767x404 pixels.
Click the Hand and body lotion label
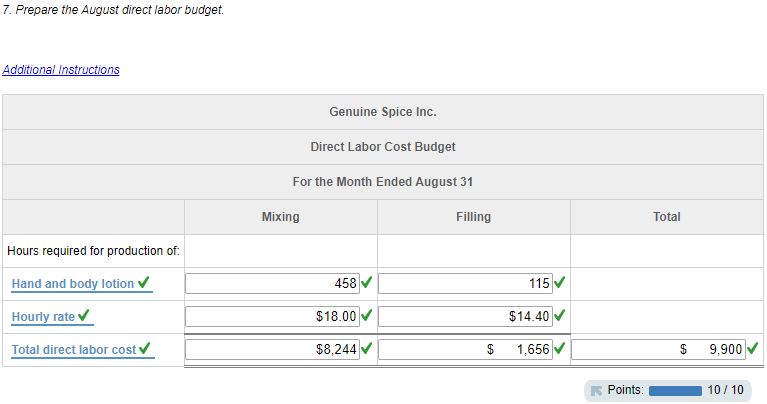72,284
